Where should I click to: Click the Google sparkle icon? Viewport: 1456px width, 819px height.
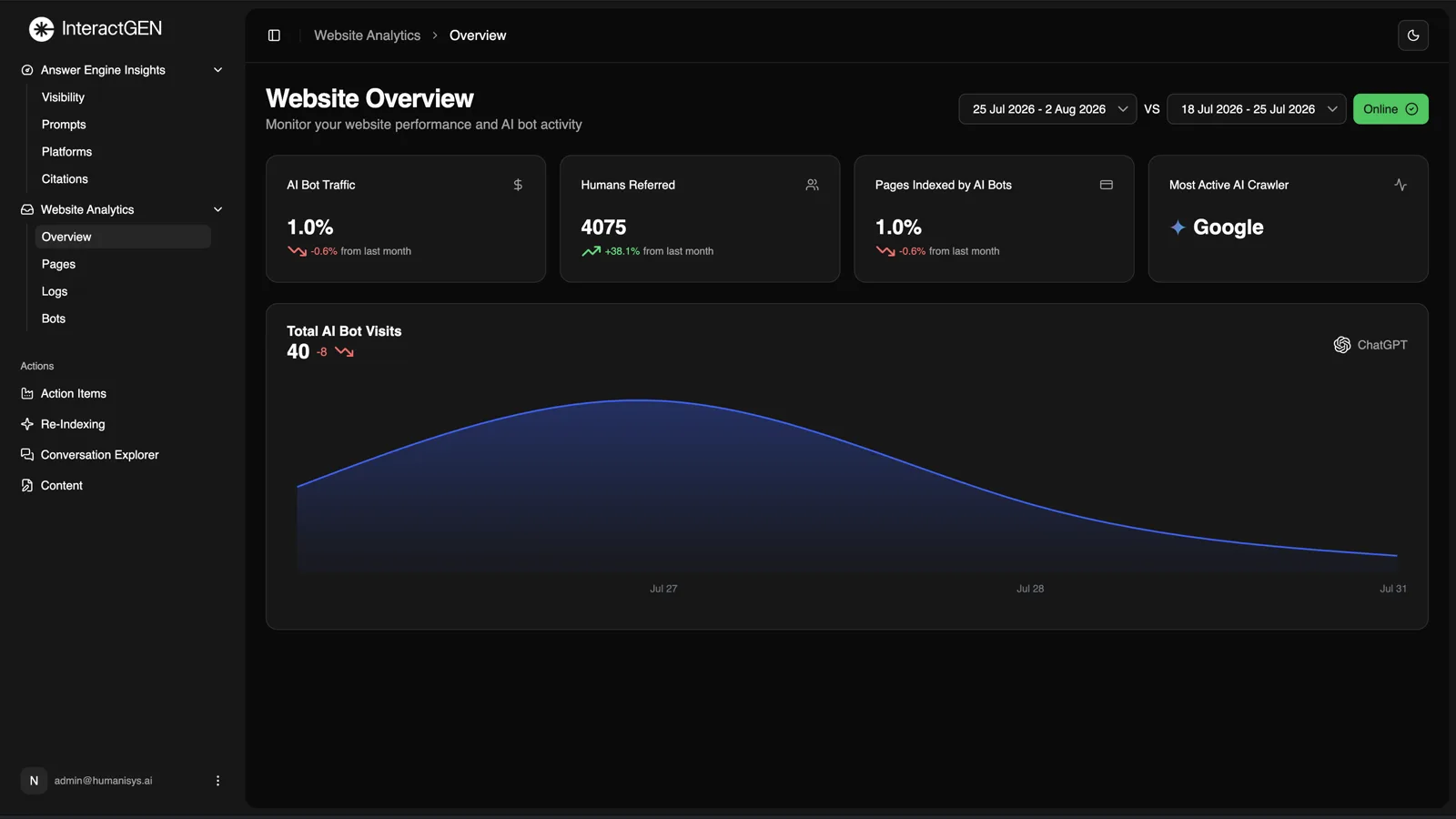[1178, 227]
